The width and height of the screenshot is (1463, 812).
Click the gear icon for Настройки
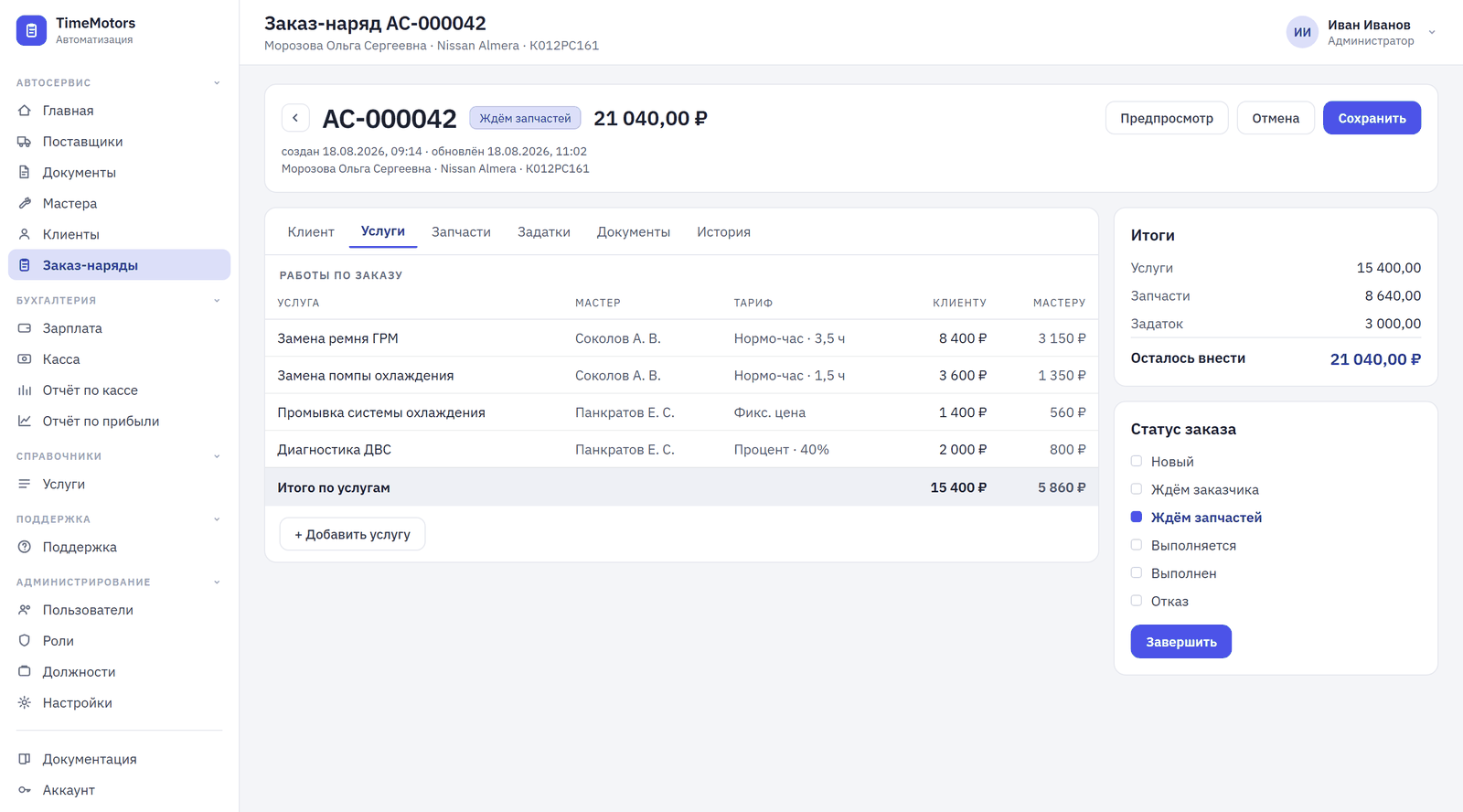pos(25,703)
